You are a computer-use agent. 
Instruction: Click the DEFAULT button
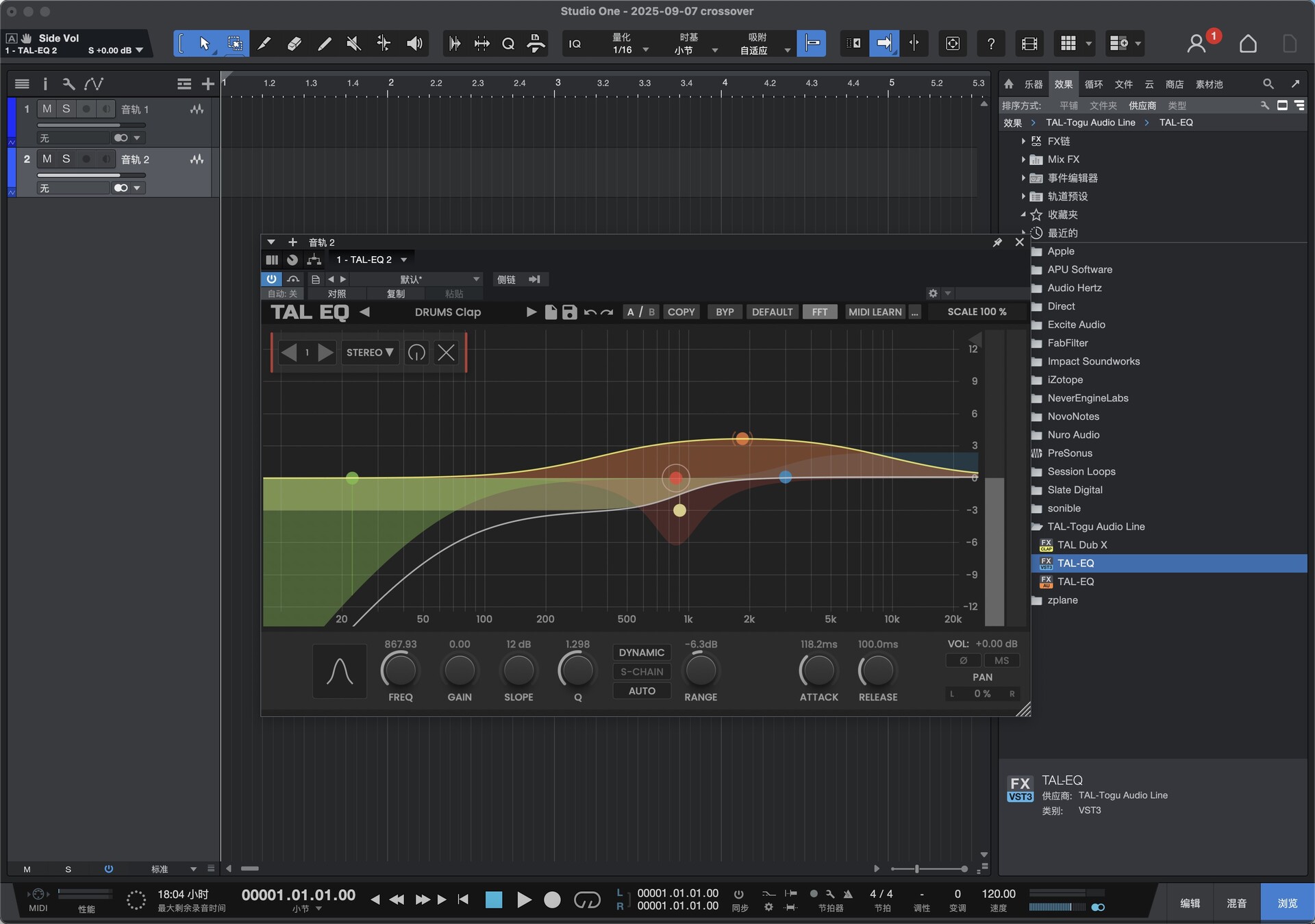(x=772, y=312)
